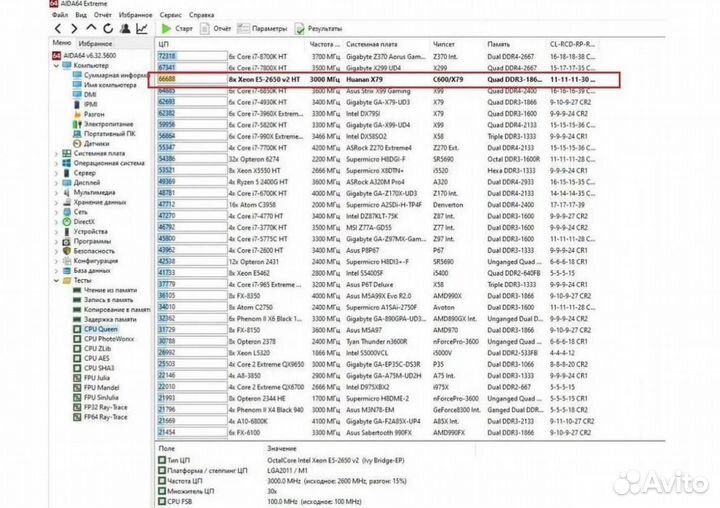
Task: Select the CPU ZLib benchmark
Action: pyautogui.click(x=91, y=349)
